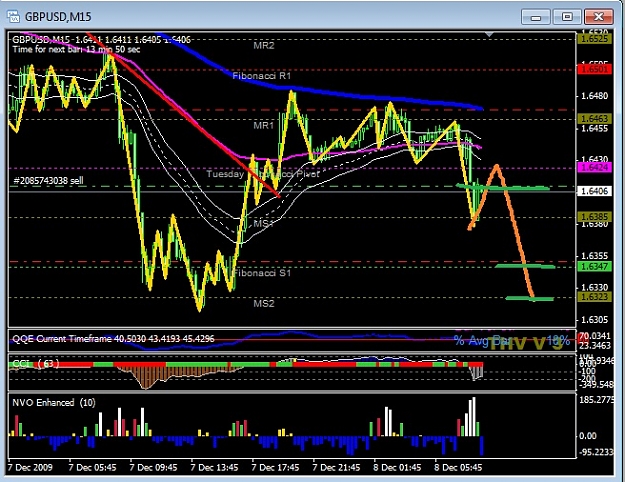Viewport: 625px width, 482px height.
Task: Click the green 1.6347 price label
Action: pyautogui.click(x=594, y=266)
